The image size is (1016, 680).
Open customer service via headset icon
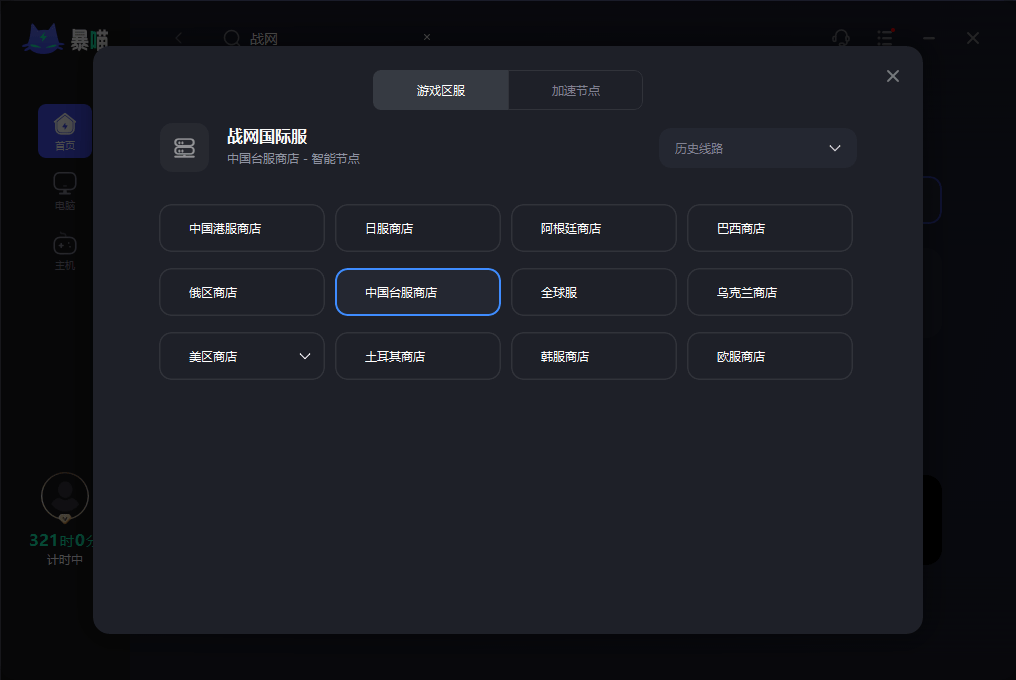pos(841,38)
